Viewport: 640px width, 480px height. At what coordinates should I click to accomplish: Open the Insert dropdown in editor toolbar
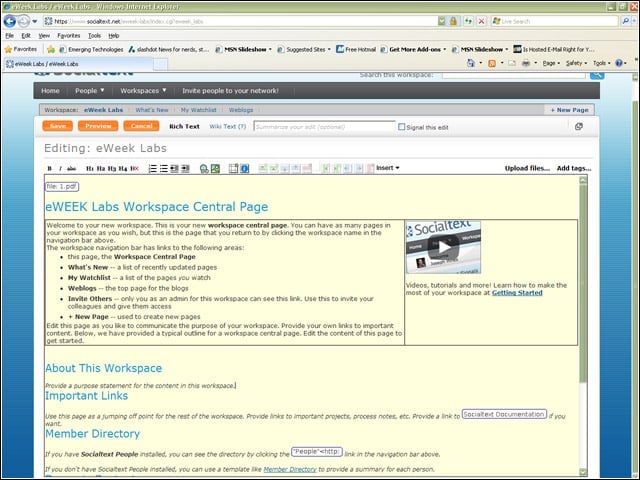387,168
